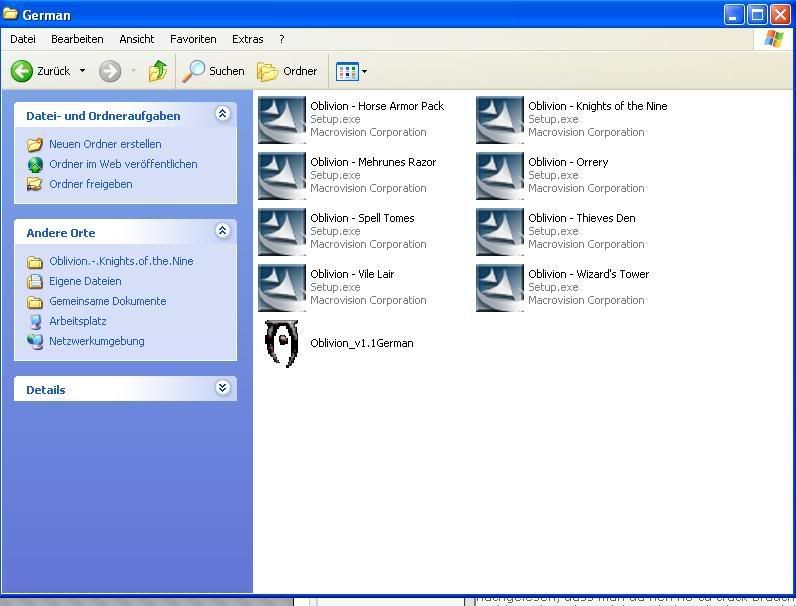
Task: Select the Oblivion_v1.1German patch icon
Action: coord(282,344)
